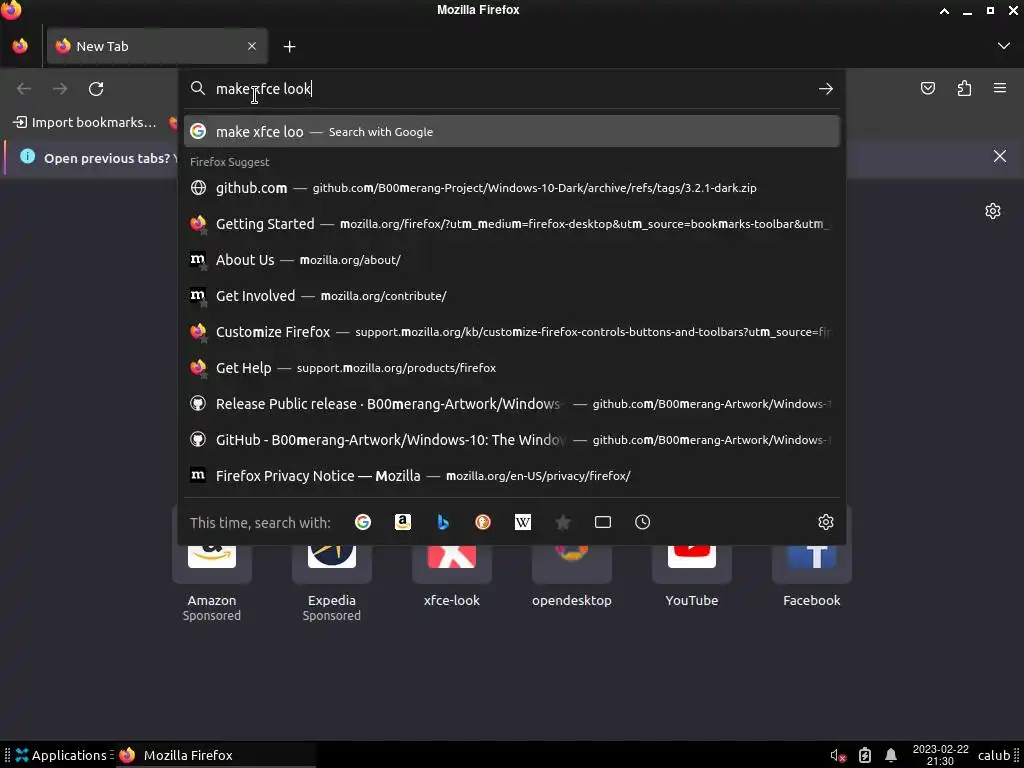Search bookmarks using the star icon
1024x768 pixels.
(563, 522)
